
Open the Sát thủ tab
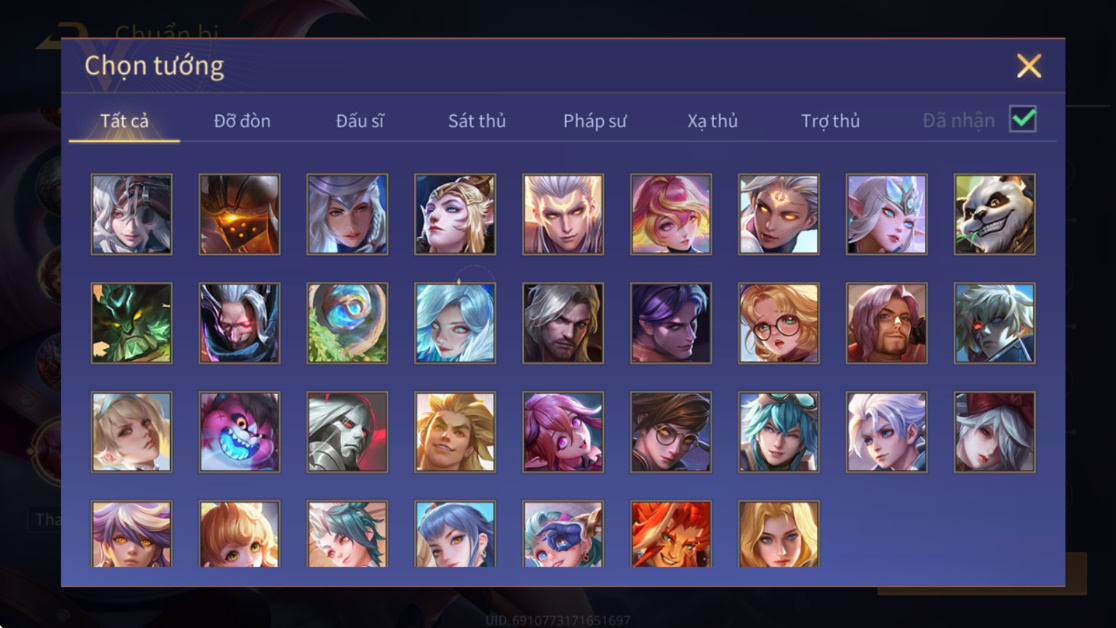(x=477, y=121)
